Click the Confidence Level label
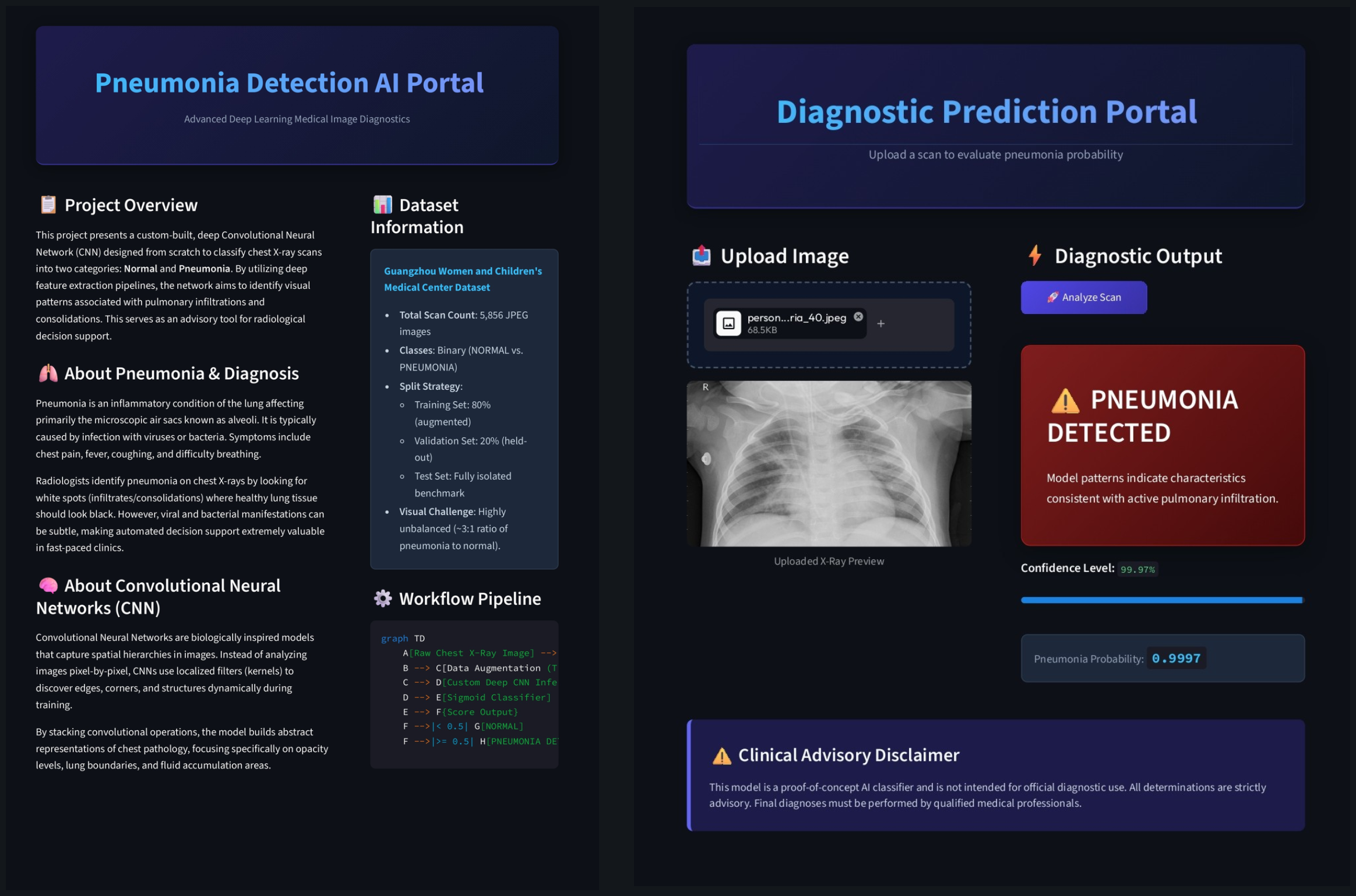Viewport: 1356px width, 896px height. pos(1068,568)
